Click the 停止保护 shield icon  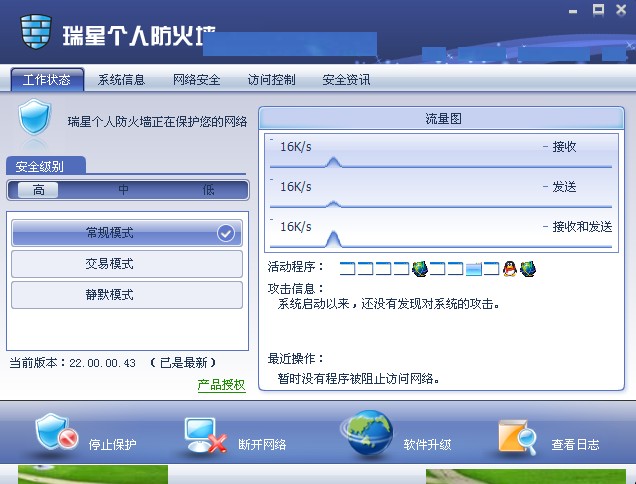pos(56,433)
